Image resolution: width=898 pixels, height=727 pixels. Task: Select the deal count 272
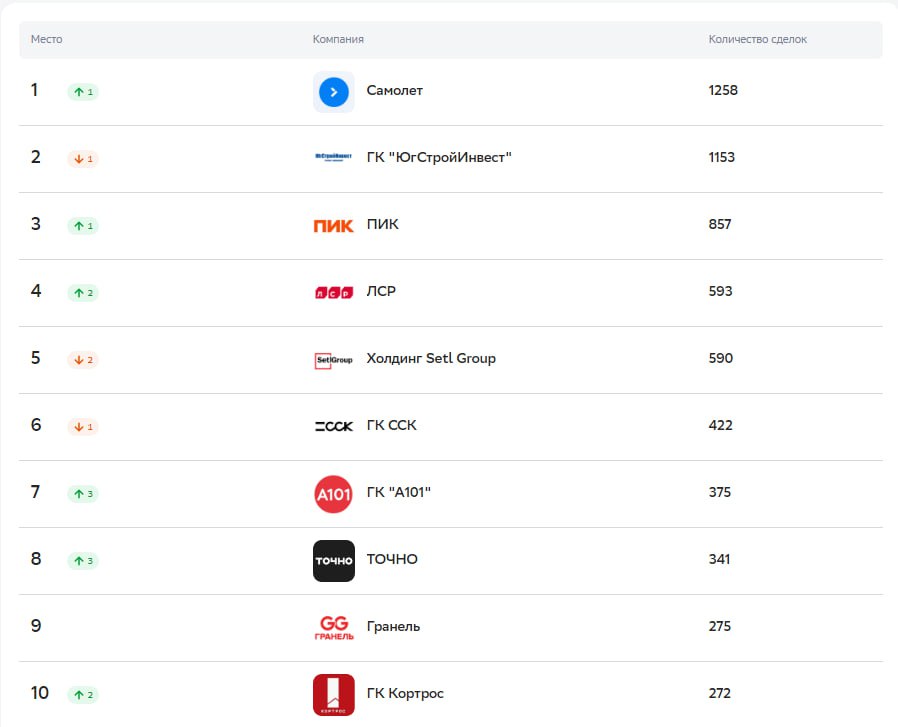(x=720, y=693)
